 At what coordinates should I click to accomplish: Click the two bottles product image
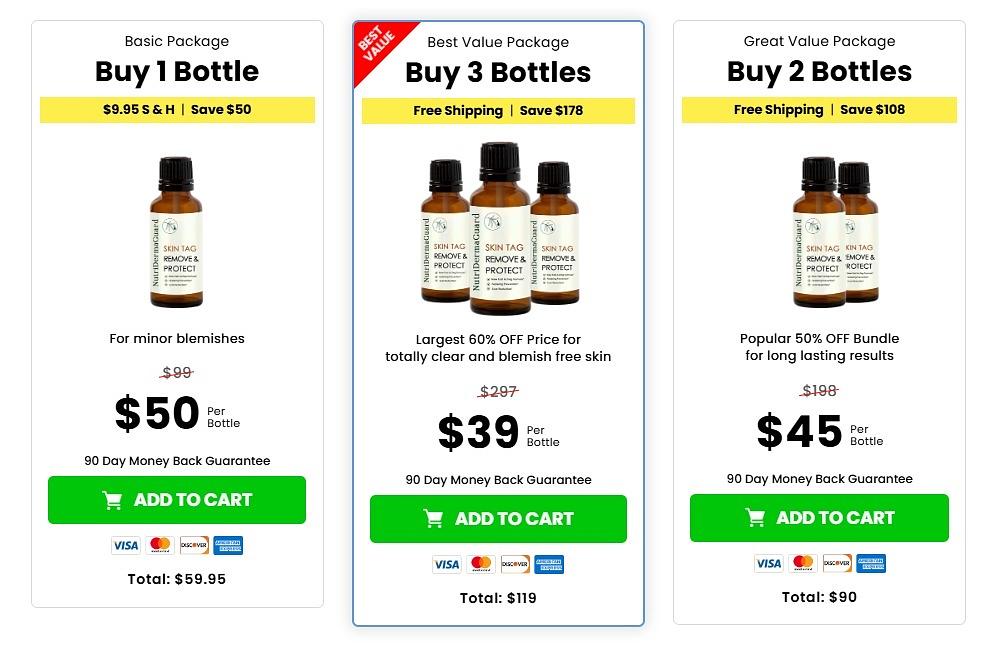click(x=835, y=231)
